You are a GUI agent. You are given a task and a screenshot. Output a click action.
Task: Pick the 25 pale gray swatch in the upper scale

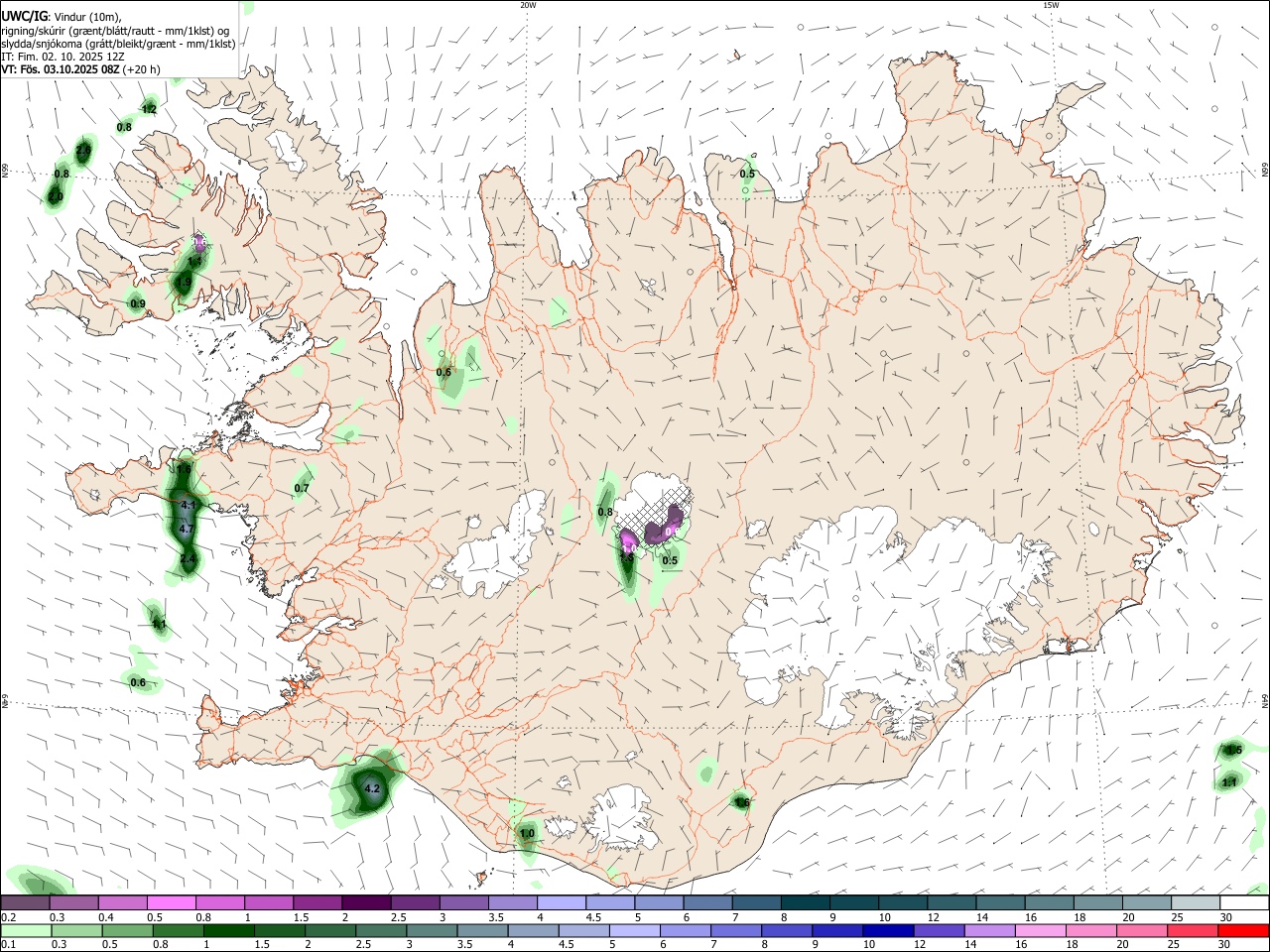(1195, 903)
